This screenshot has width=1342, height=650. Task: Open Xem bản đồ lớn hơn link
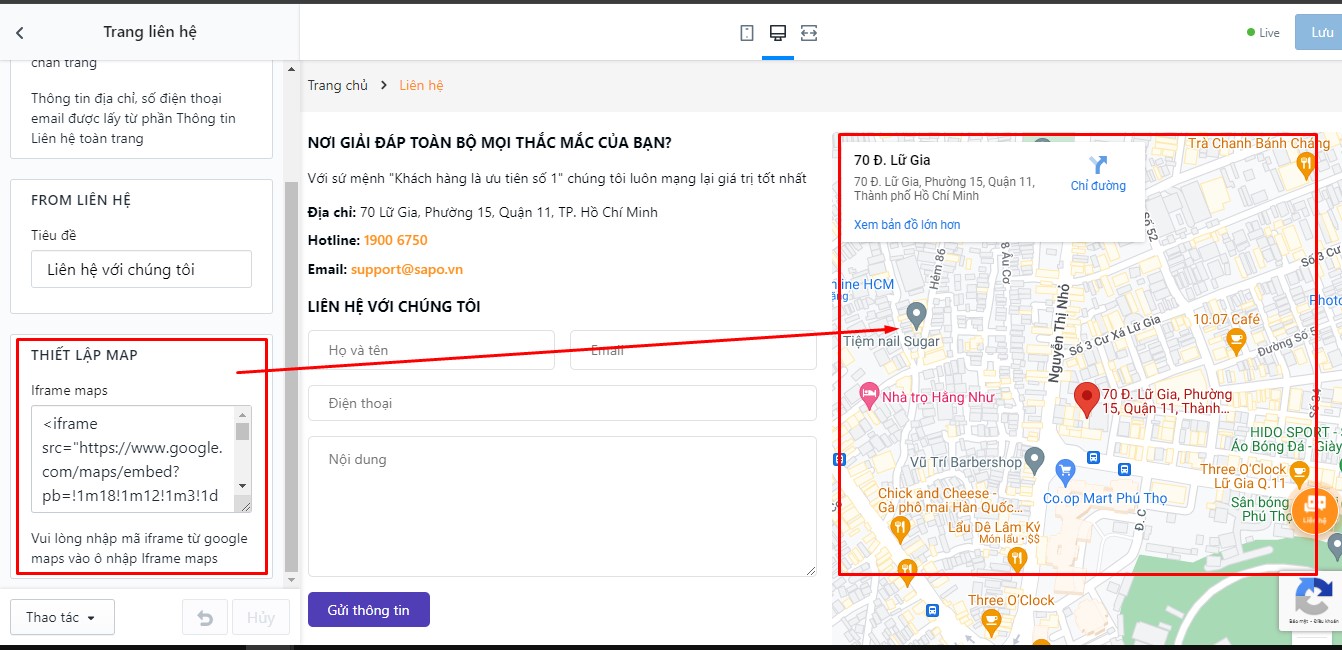point(907,225)
